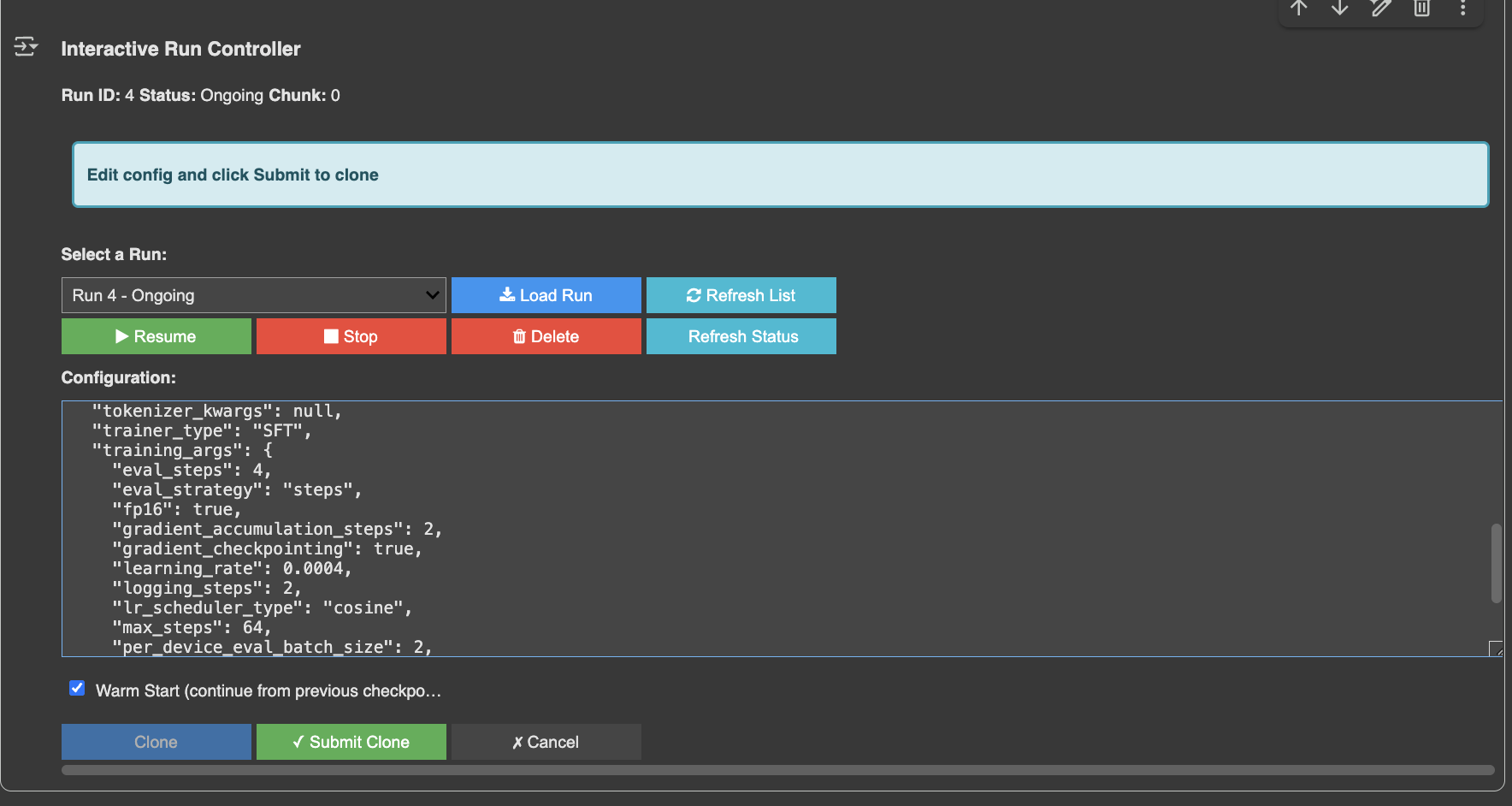Open the Select a Run dropdown

tap(253, 295)
